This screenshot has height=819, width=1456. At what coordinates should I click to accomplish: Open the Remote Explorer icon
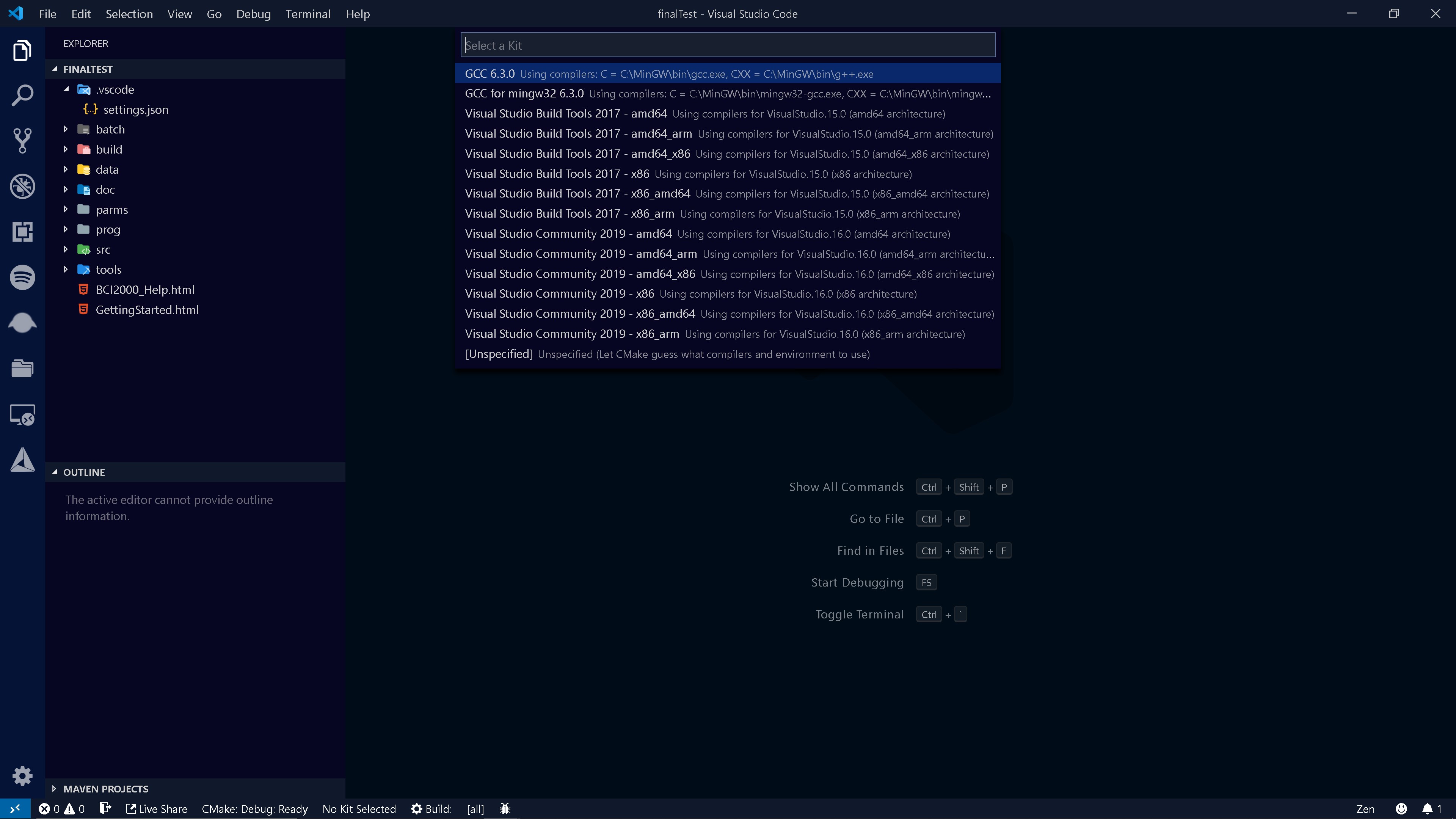[23, 414]
